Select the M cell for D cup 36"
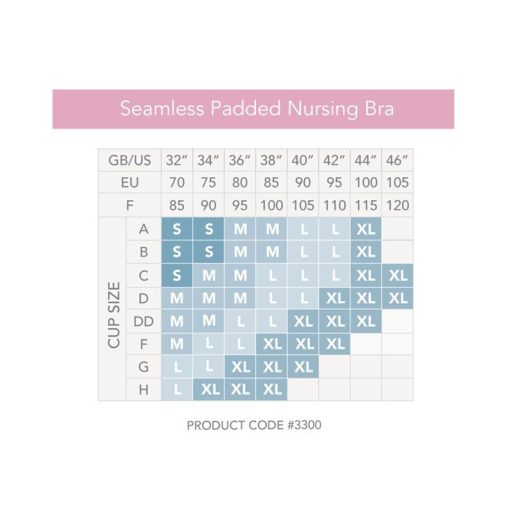This screenshot has width=512, height=512. [240, 298]
